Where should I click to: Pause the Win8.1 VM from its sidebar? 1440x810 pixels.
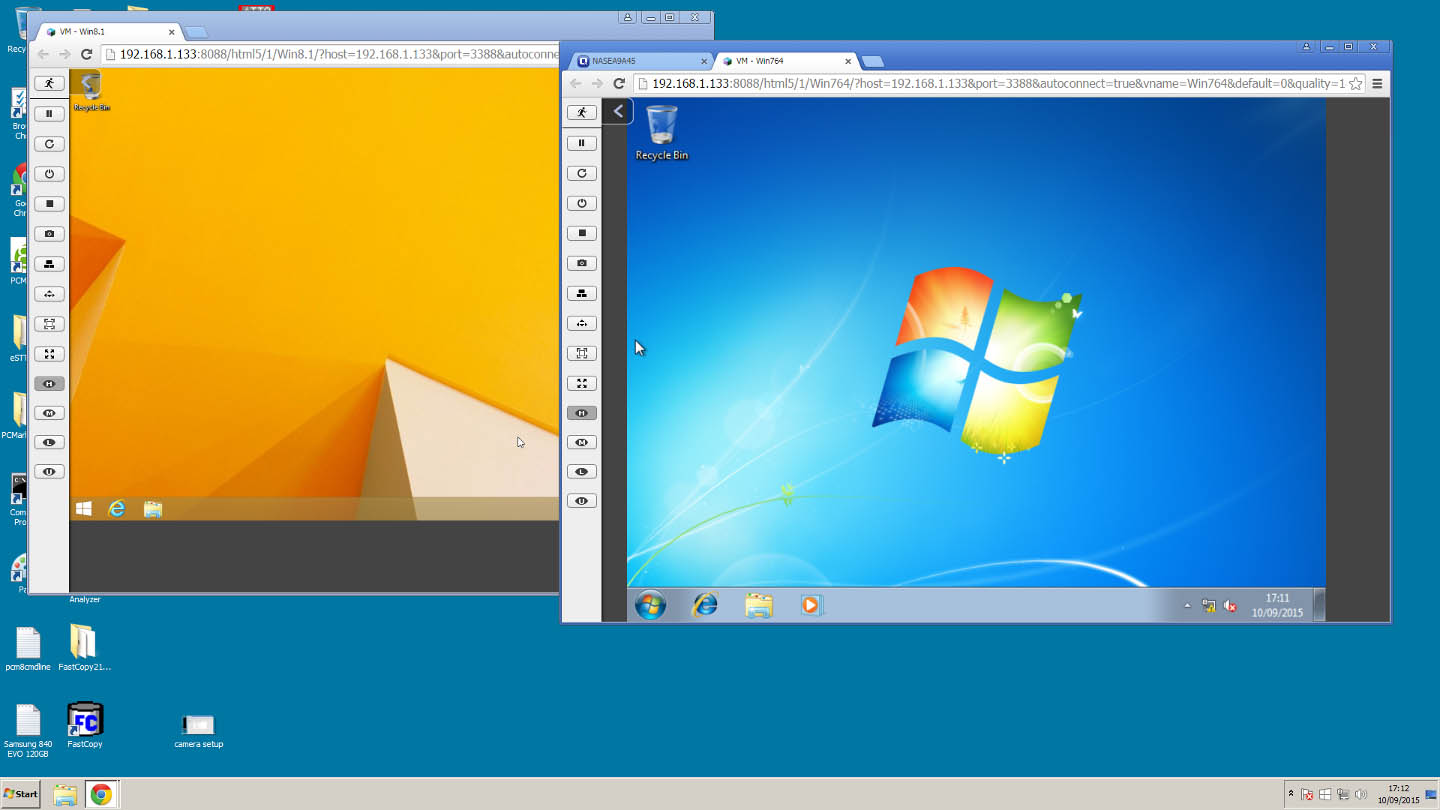click(49, 114)
